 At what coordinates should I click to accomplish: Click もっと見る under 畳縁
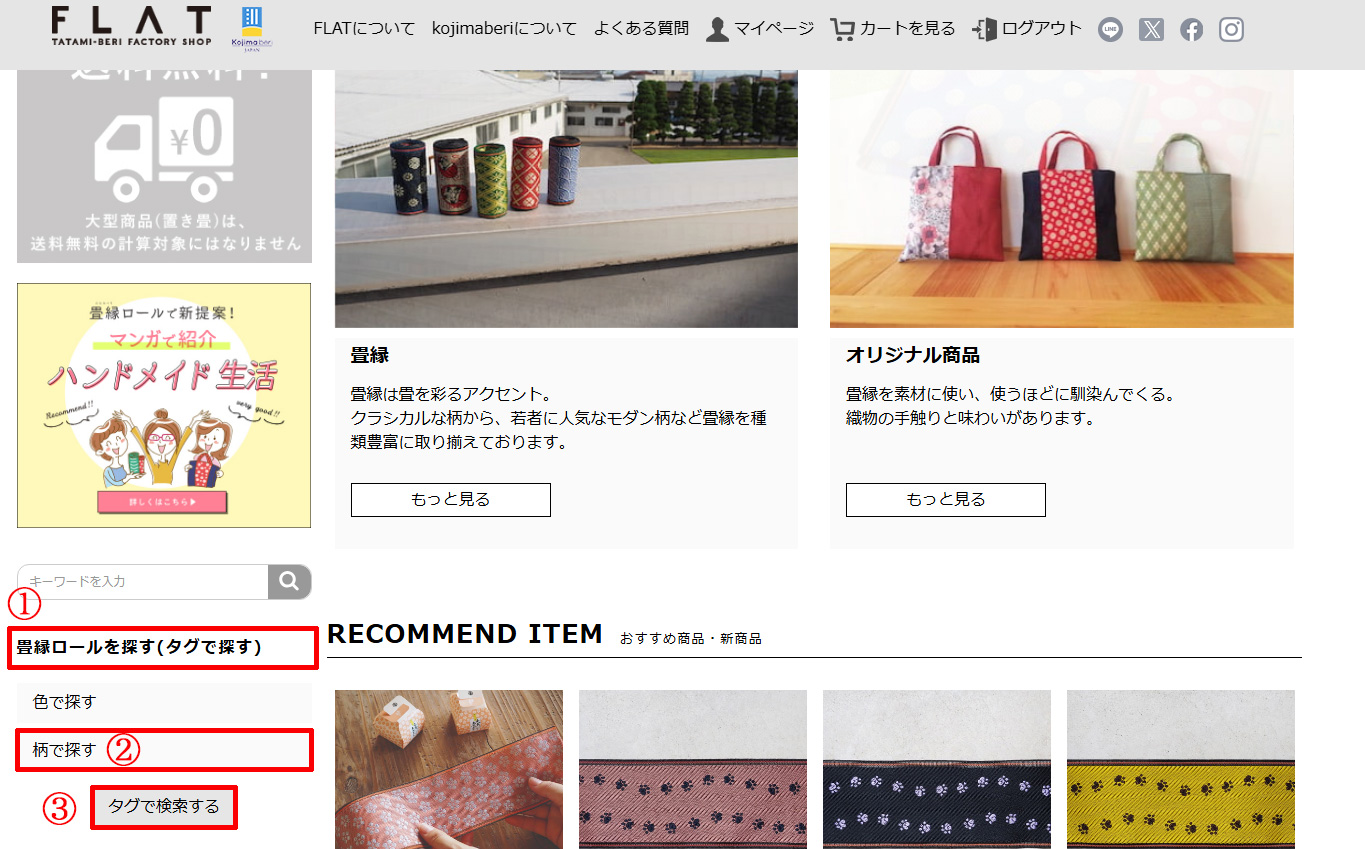click(x=451, y=500)
